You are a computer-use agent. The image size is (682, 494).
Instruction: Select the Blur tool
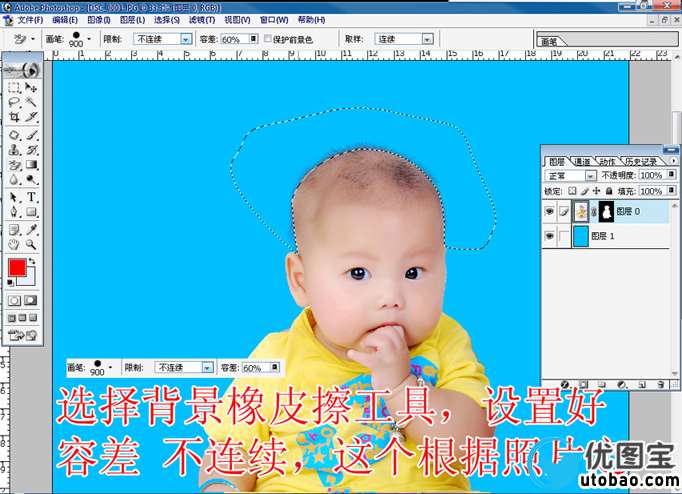14,180
